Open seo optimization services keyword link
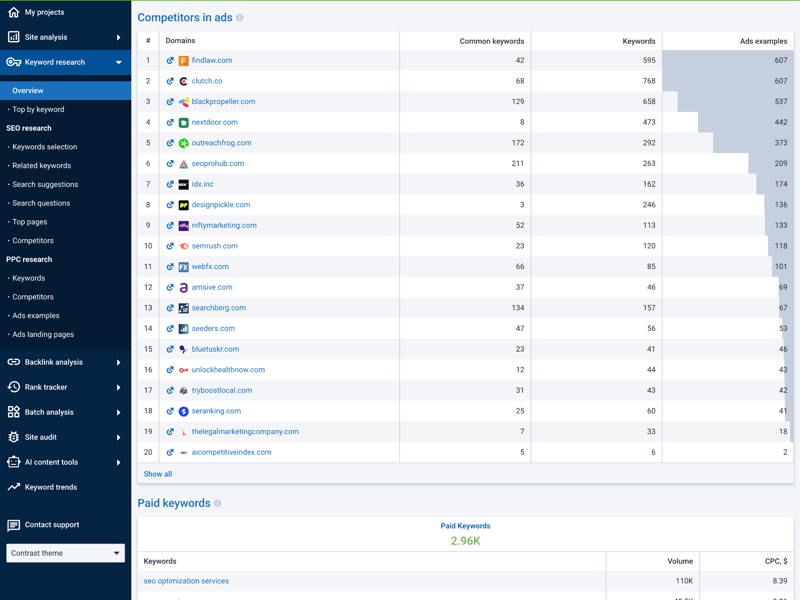Viewport: 800px width, 600px height. [x=186, y=581]
